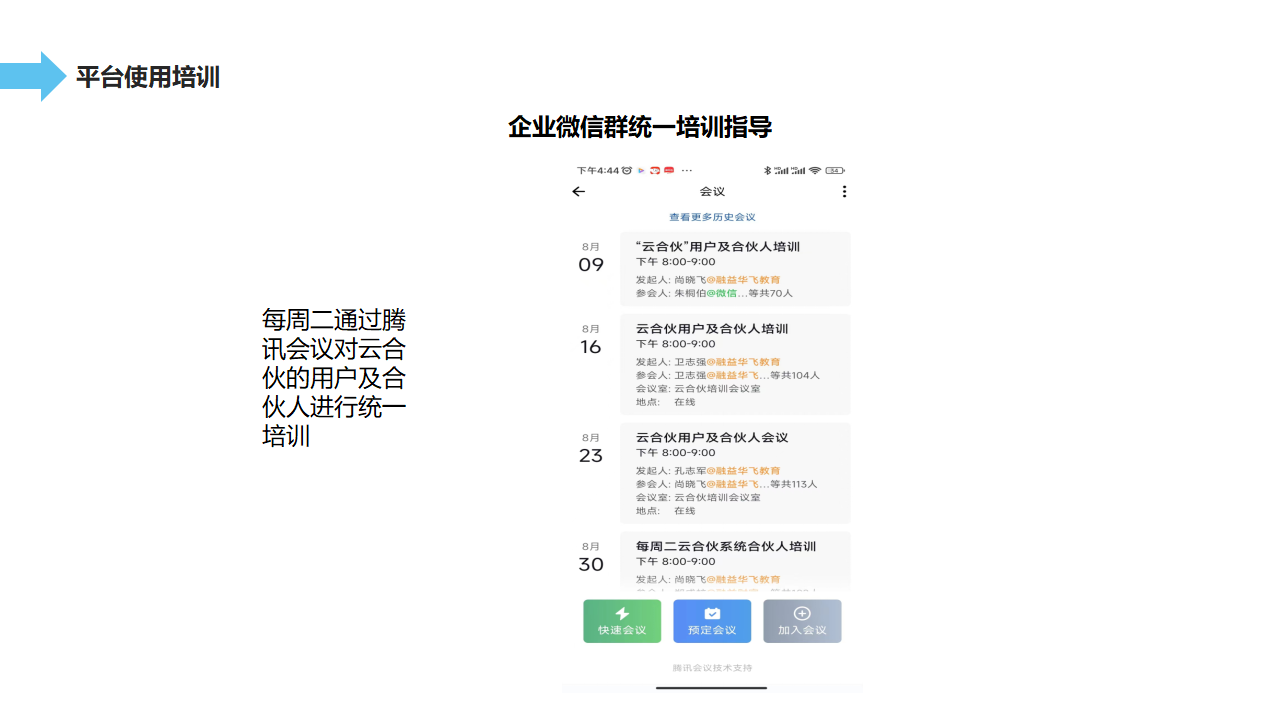Click the 30 date number
The width and height of the screenshot is (1280, 720).
pos(591,565)
